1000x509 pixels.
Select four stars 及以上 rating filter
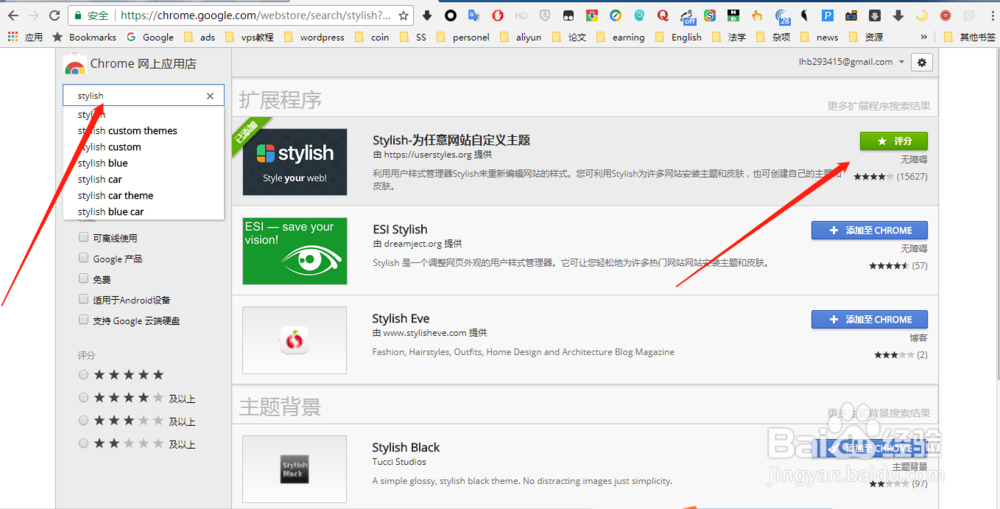[x=83, y=398]
